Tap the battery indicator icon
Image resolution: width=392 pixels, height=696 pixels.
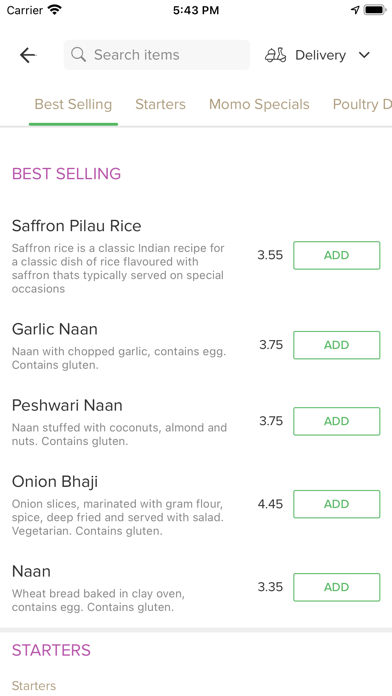point(375,10)
